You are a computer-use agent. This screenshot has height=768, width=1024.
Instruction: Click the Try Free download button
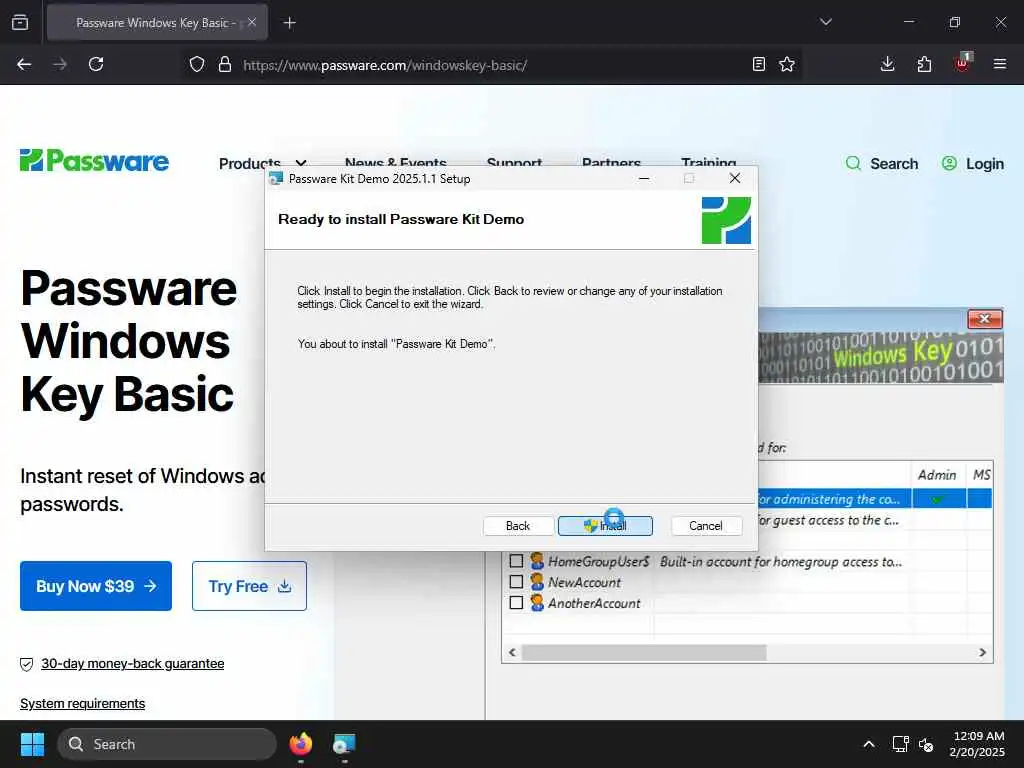[249, 586]
